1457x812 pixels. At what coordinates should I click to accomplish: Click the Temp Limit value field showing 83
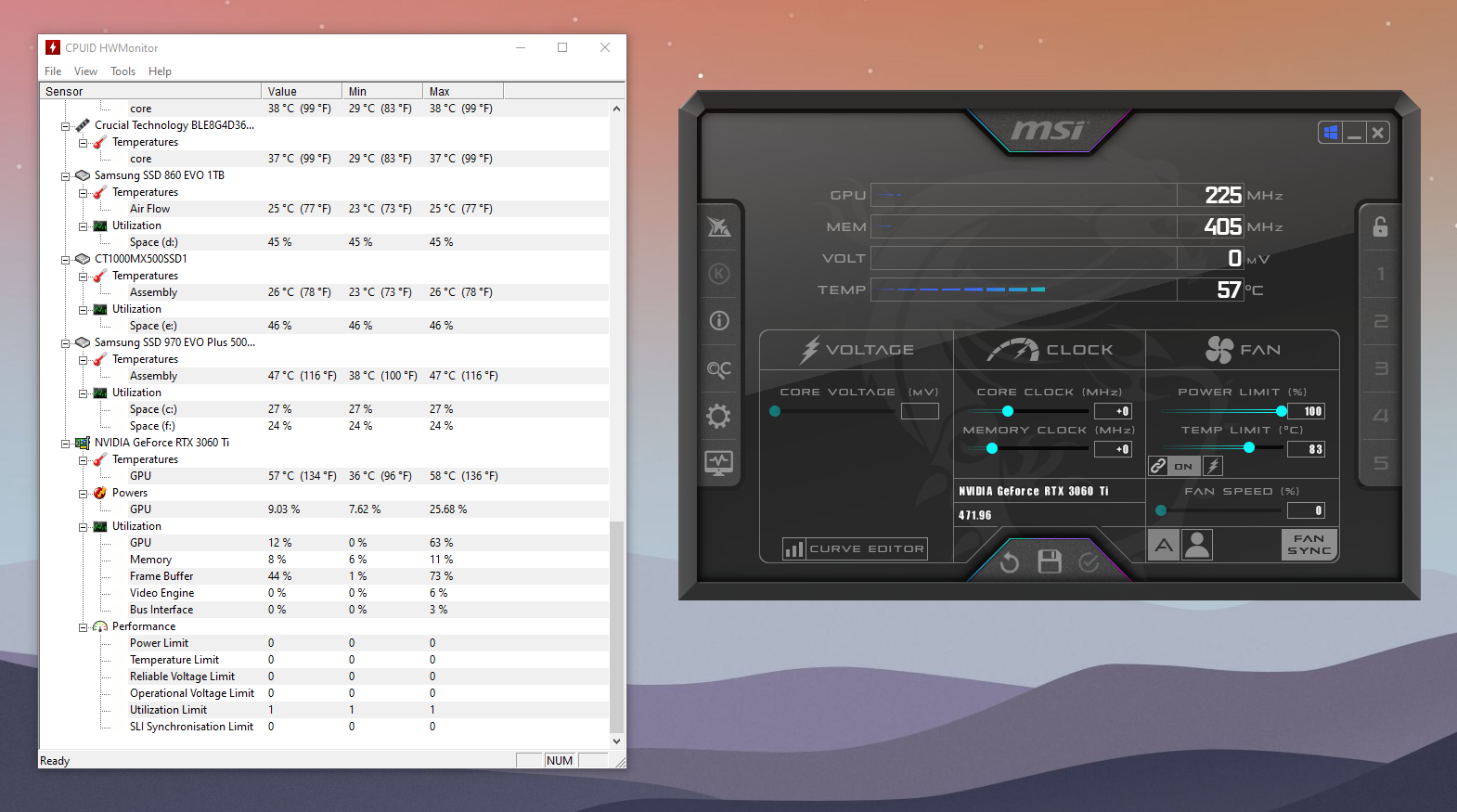[1306, 449]
